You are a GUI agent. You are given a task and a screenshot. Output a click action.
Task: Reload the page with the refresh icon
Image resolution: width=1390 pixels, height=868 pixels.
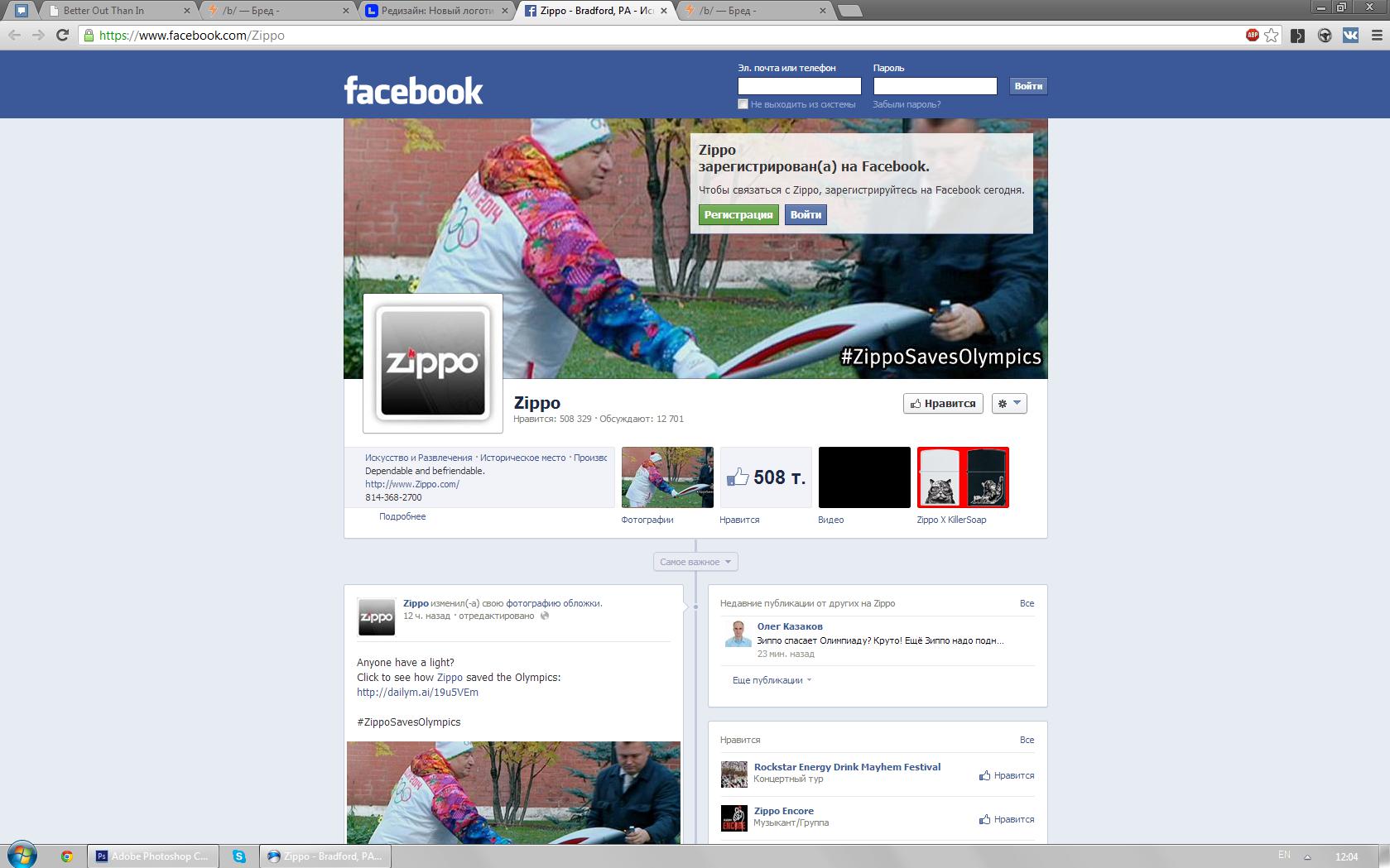pos(62,35)
